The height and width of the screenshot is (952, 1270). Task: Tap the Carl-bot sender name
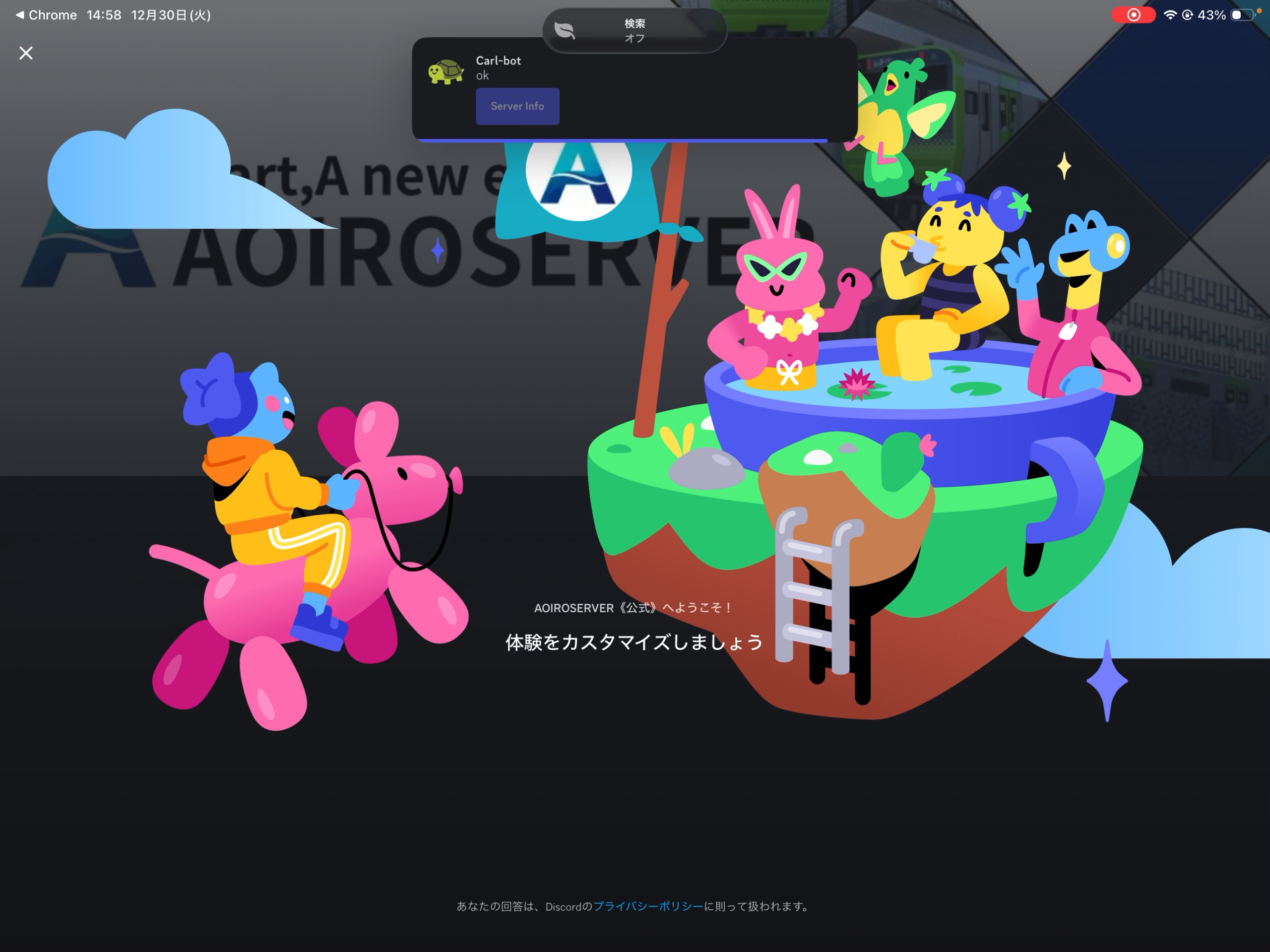point(498,61)
